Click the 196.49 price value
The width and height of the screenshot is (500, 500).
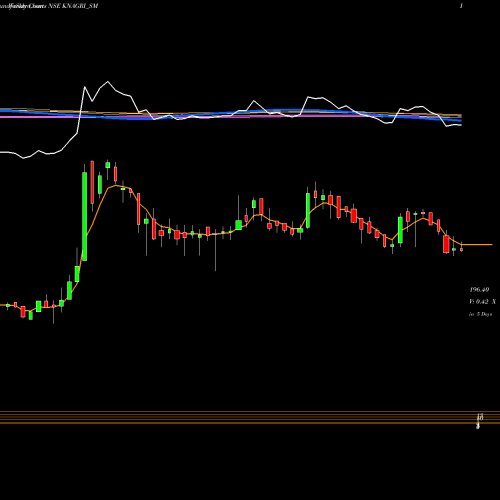coord(479,290)
